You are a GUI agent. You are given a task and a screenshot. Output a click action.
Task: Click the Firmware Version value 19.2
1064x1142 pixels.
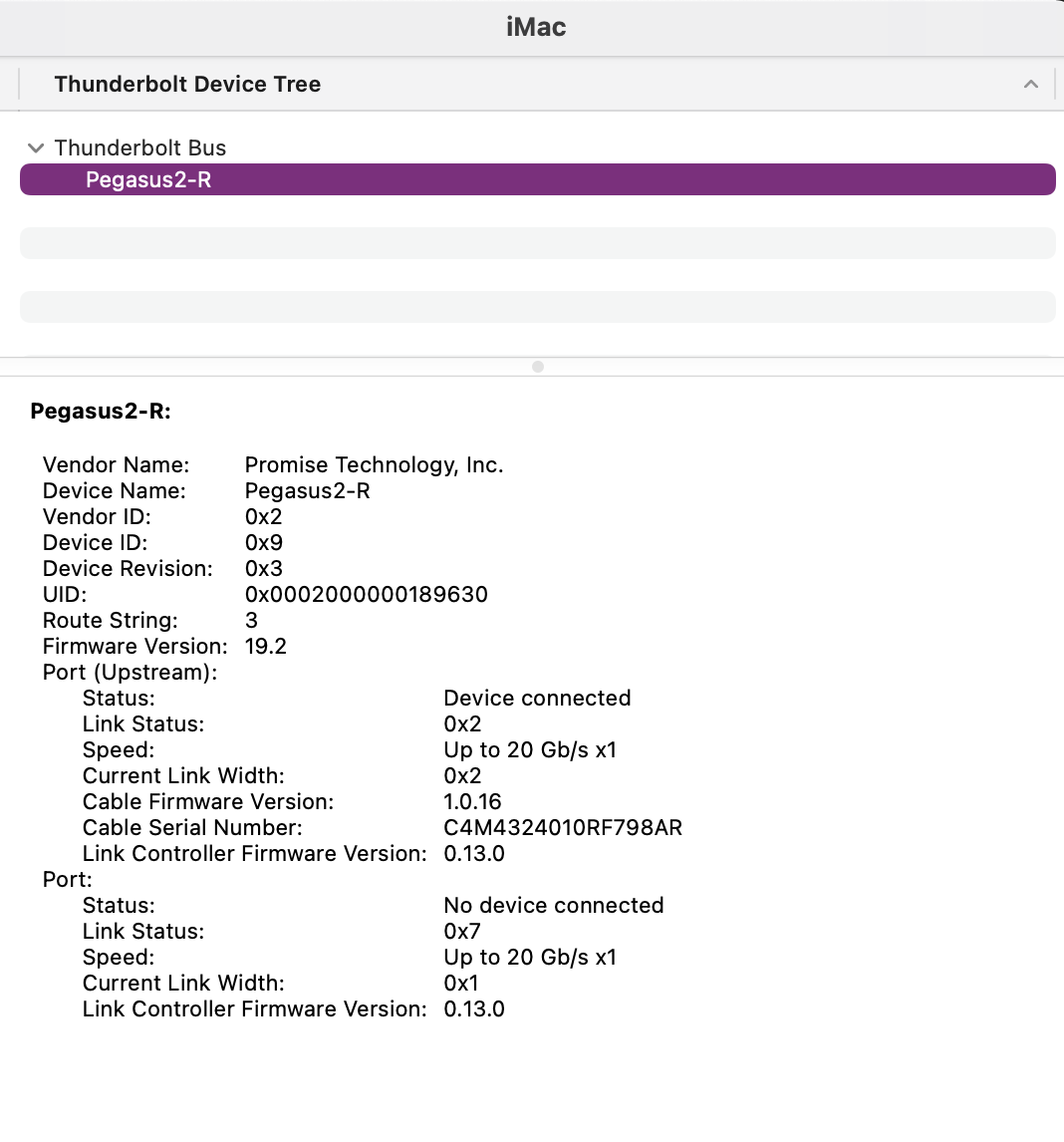tap(266, 646)
